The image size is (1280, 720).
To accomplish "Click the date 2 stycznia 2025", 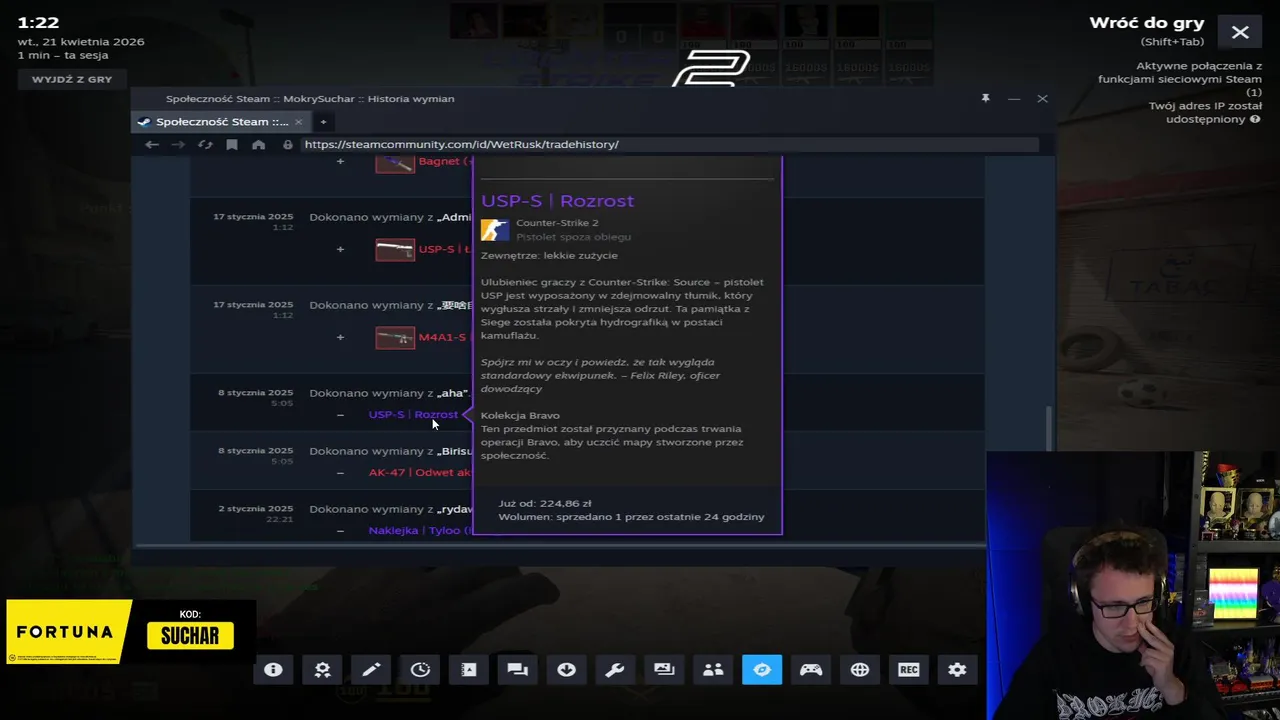I will point(255,509).
